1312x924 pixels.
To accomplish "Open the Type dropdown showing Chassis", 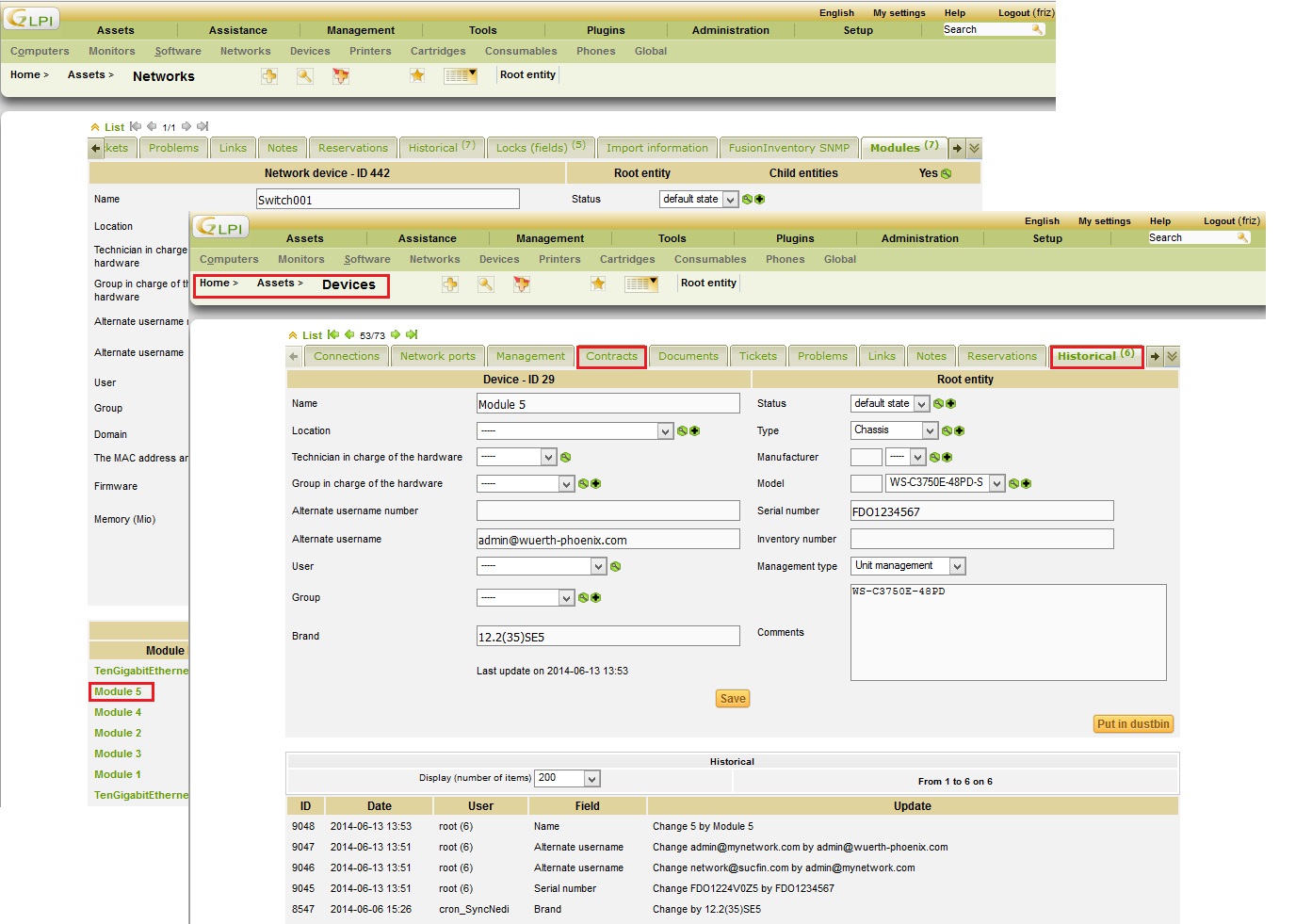I will 894,430.
